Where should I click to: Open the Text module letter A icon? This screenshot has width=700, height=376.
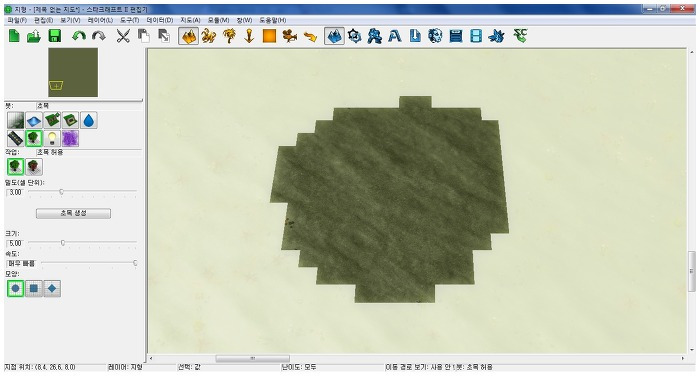(x=395, y=36)
